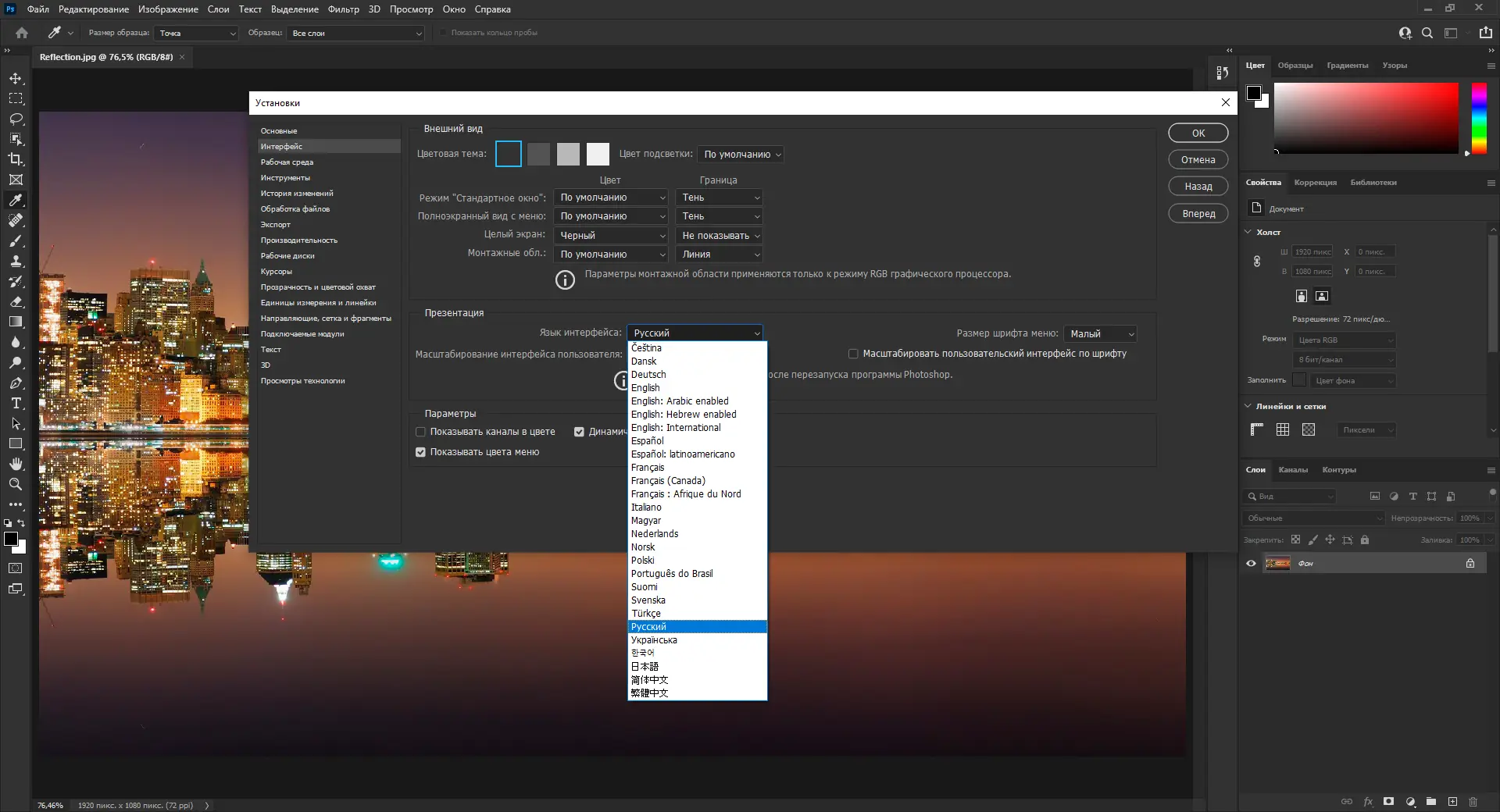Select the medium-dark gray color theme swatch

click(x=538, y=154)
